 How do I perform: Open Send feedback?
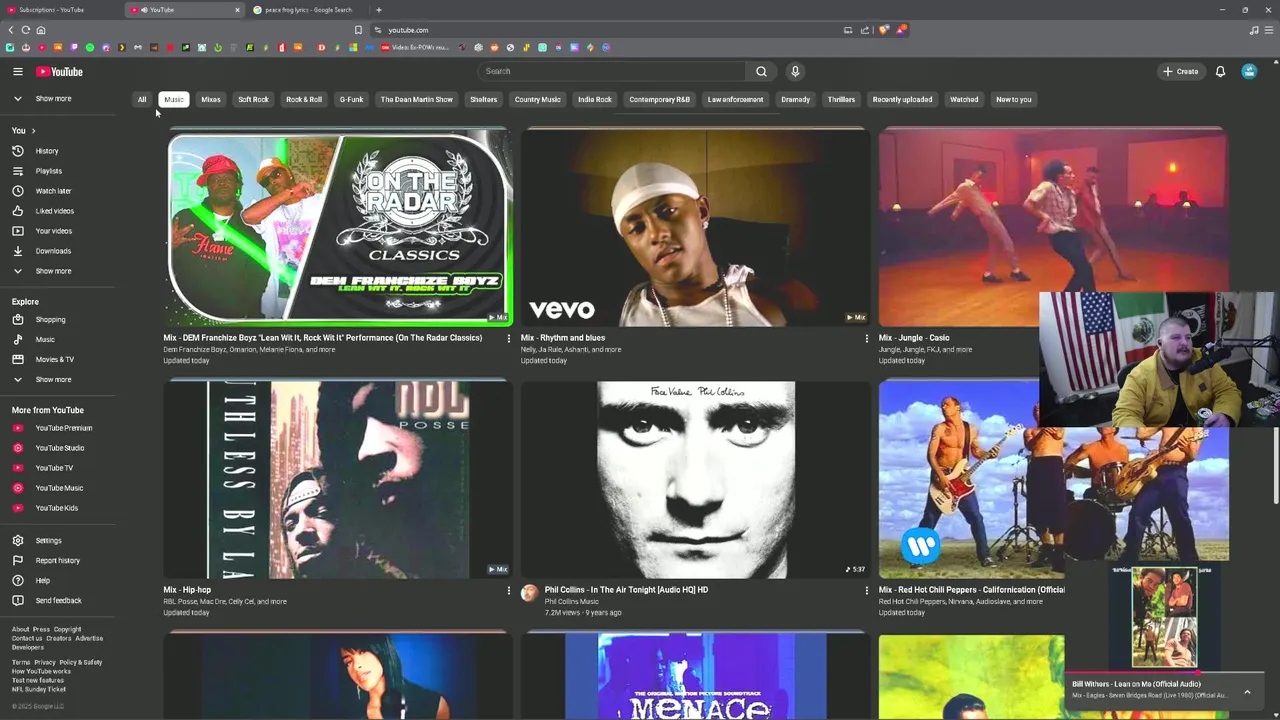[58, 601]
